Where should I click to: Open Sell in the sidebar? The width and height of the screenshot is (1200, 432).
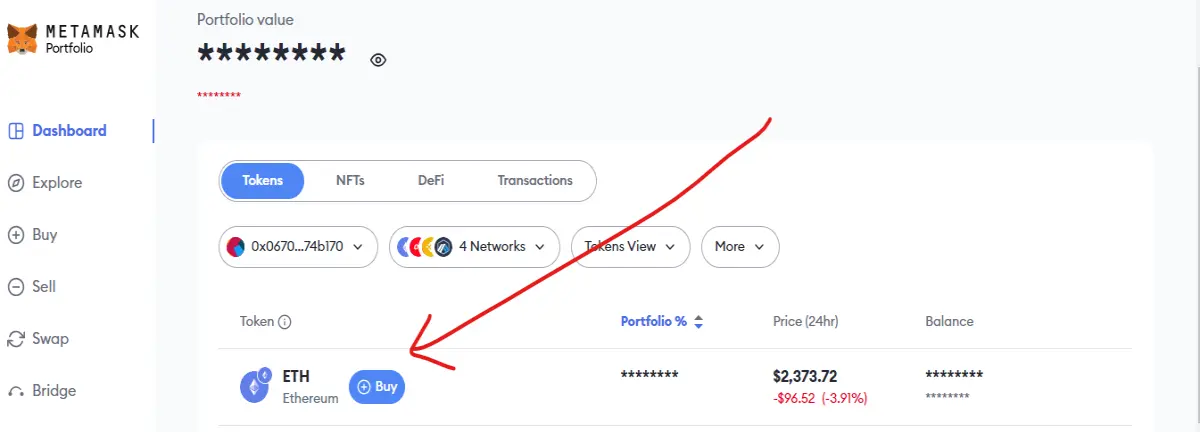tap(32, 287)
